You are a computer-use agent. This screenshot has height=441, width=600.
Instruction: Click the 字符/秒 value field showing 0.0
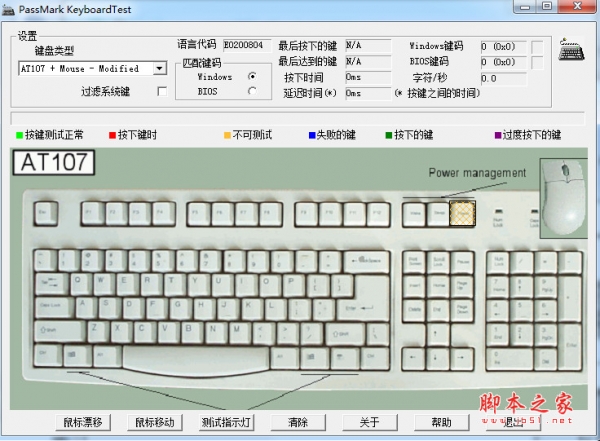pyautogui.click(x=504, y=78)
